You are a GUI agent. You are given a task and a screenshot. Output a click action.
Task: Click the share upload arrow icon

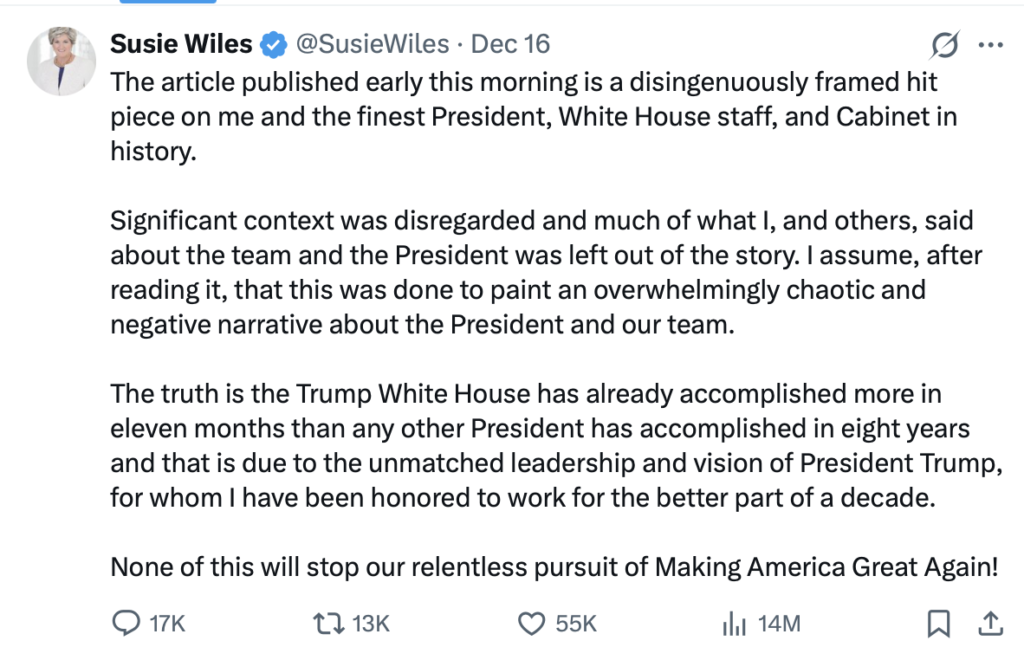click(x=990, y=624)
